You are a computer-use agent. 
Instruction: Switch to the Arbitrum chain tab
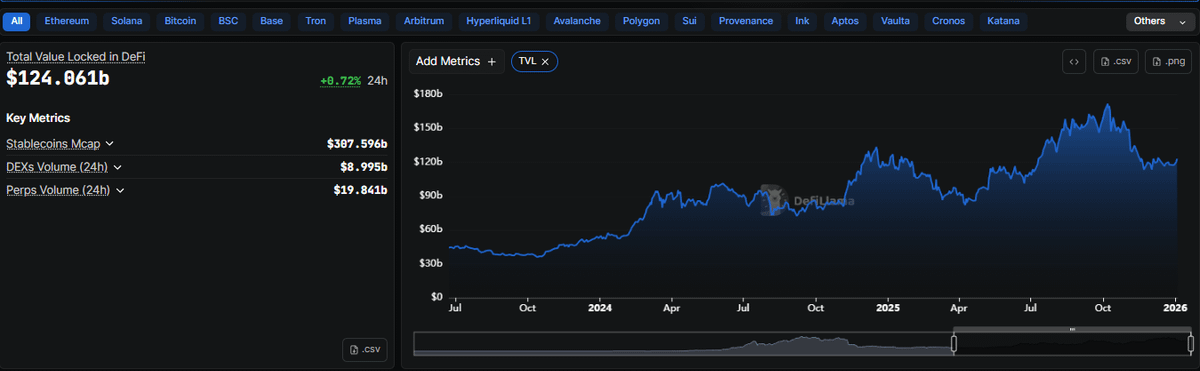click(424, 21)
